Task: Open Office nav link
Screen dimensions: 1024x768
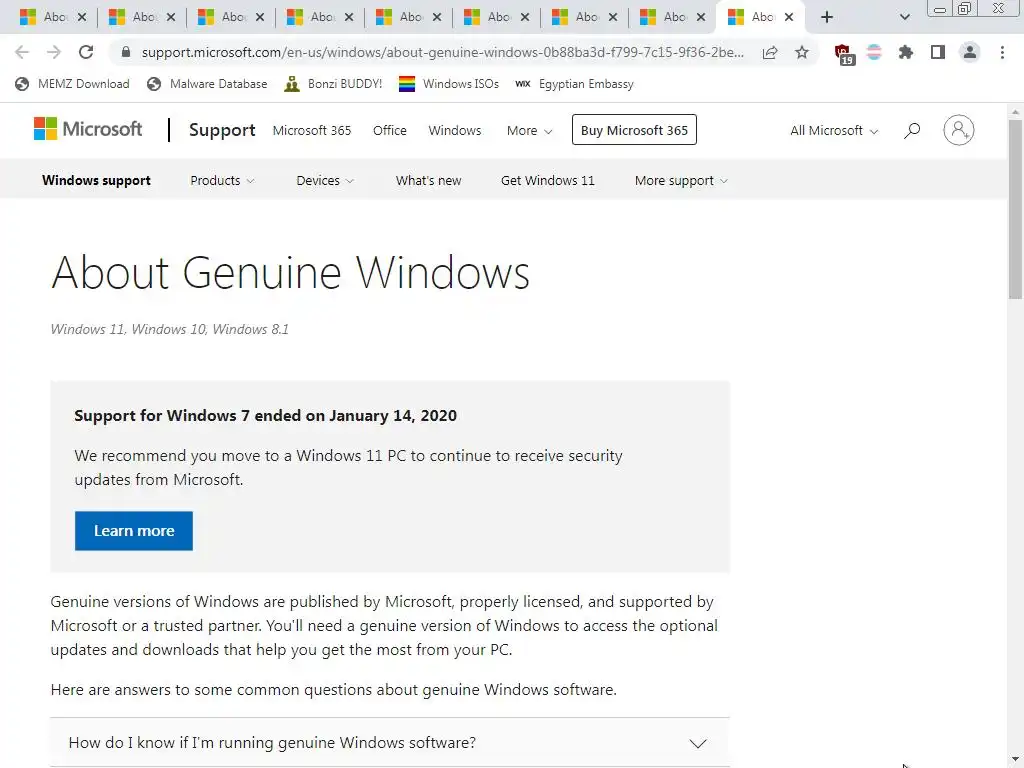Action: click(x=389, y=131)
